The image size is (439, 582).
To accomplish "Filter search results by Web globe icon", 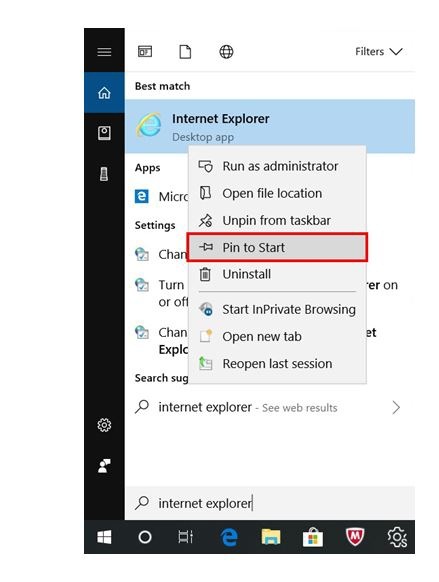I will 226,52.
